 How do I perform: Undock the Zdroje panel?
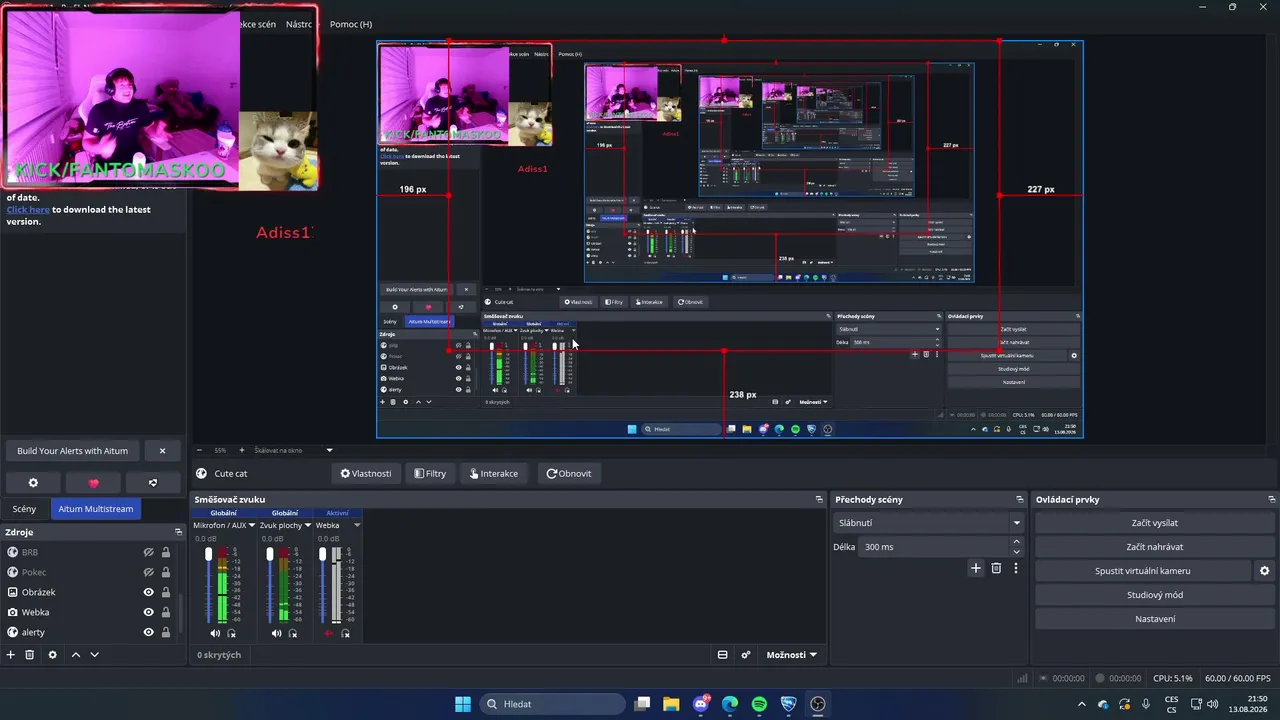pyautogui.click(x=179, y=532)
